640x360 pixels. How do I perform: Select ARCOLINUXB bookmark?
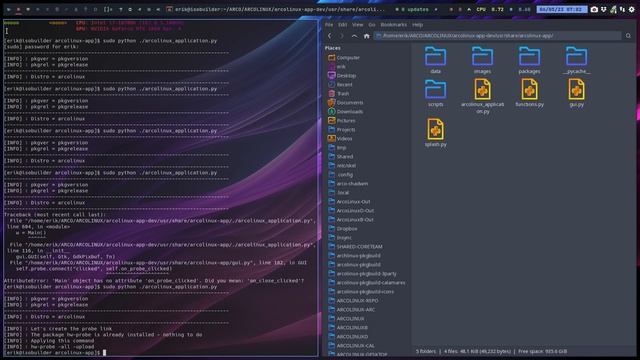click(348, 327)
